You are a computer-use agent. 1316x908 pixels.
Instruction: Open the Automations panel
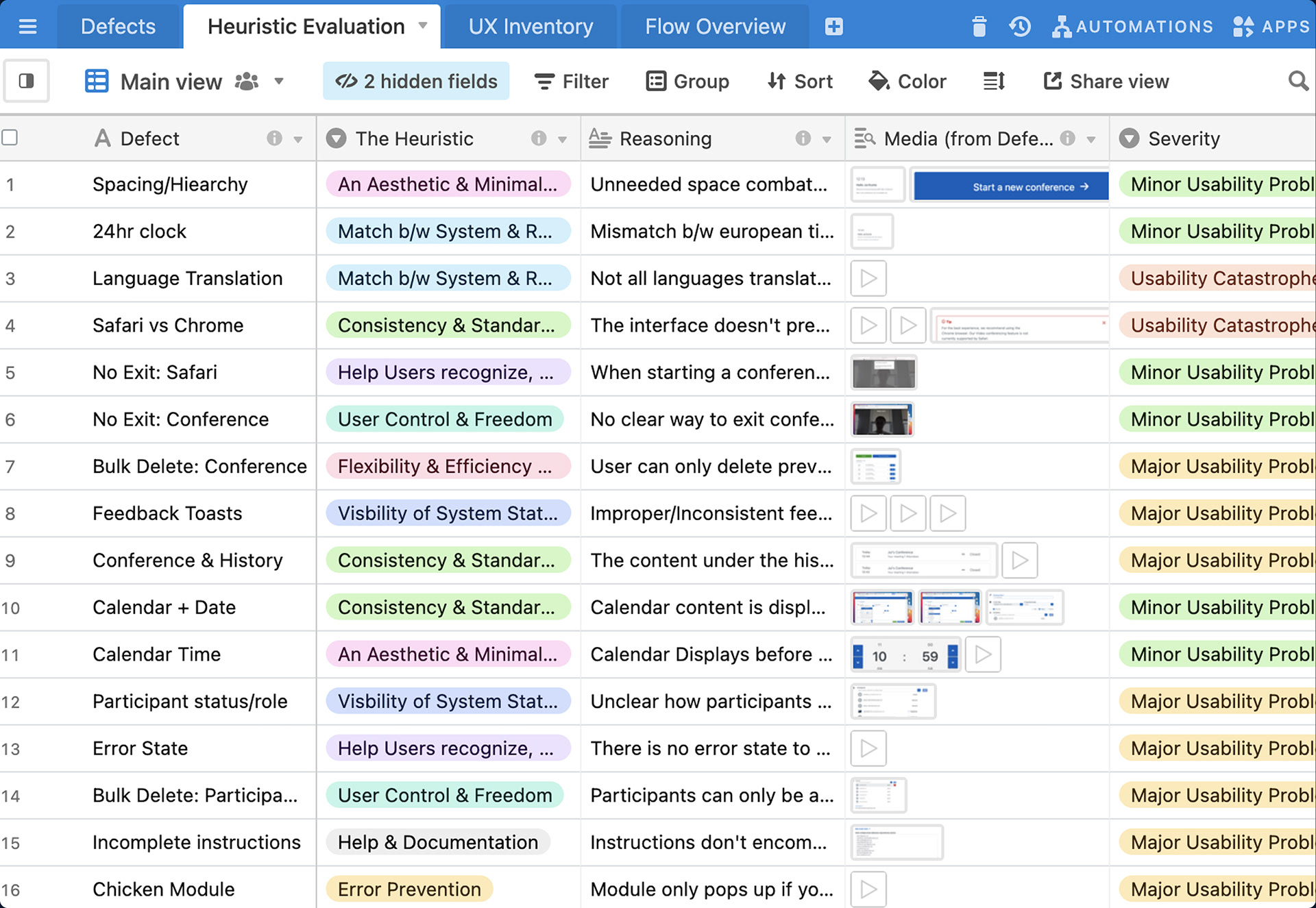point(1133,26)
